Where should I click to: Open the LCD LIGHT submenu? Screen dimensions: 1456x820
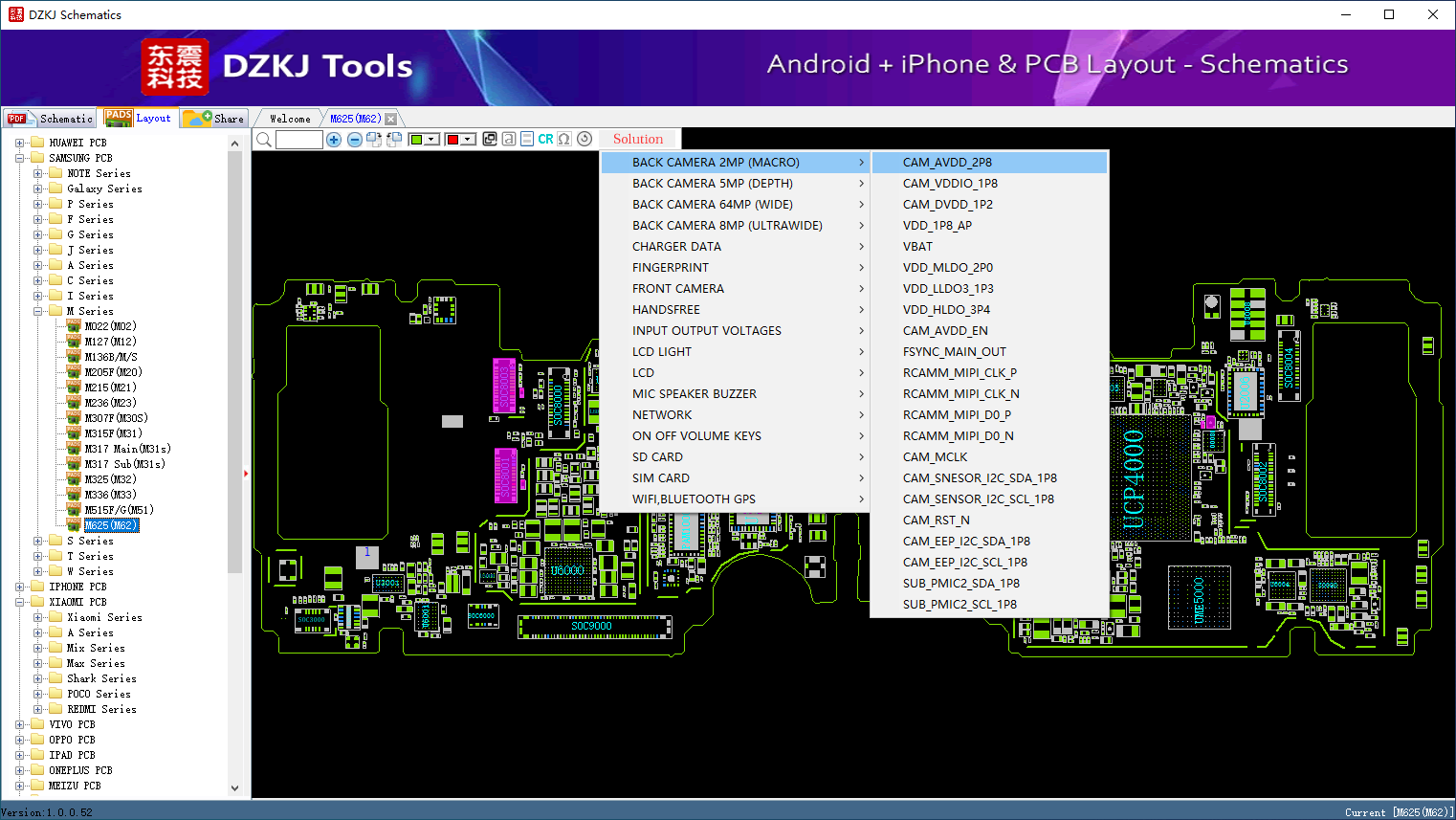click(x=735, y=352)
